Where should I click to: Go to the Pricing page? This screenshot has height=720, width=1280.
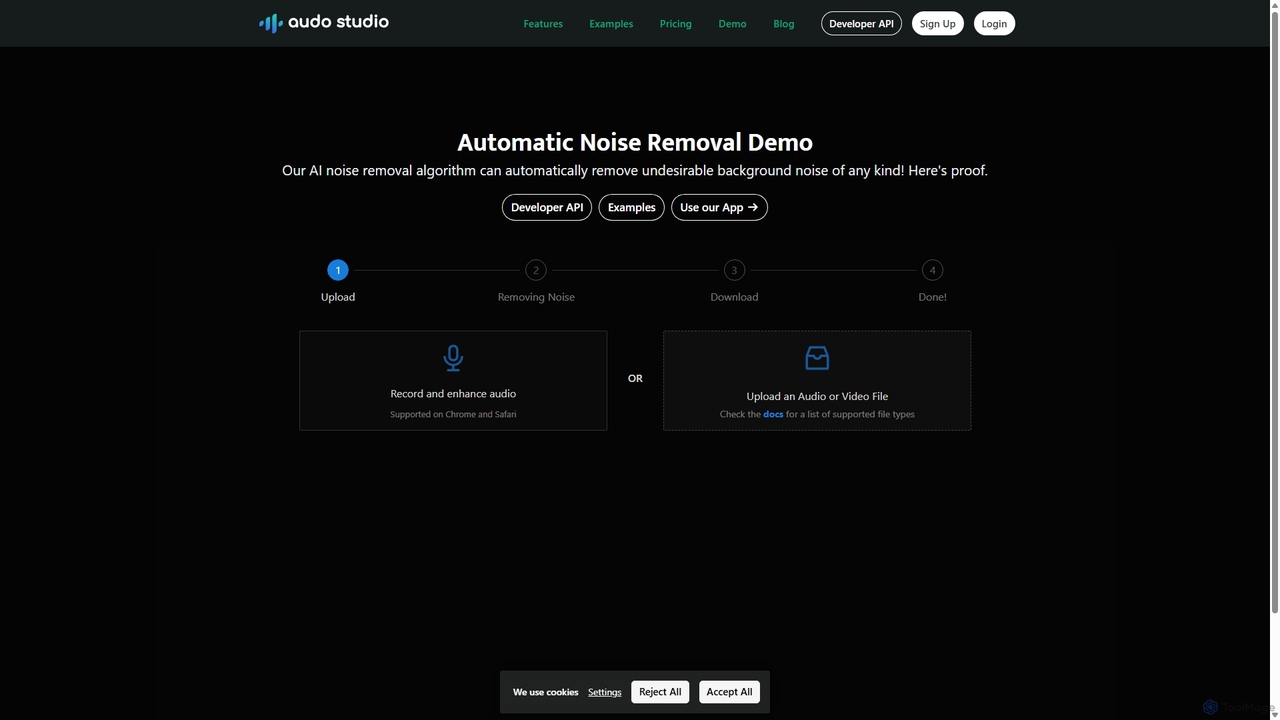click(x=676, y=24)
